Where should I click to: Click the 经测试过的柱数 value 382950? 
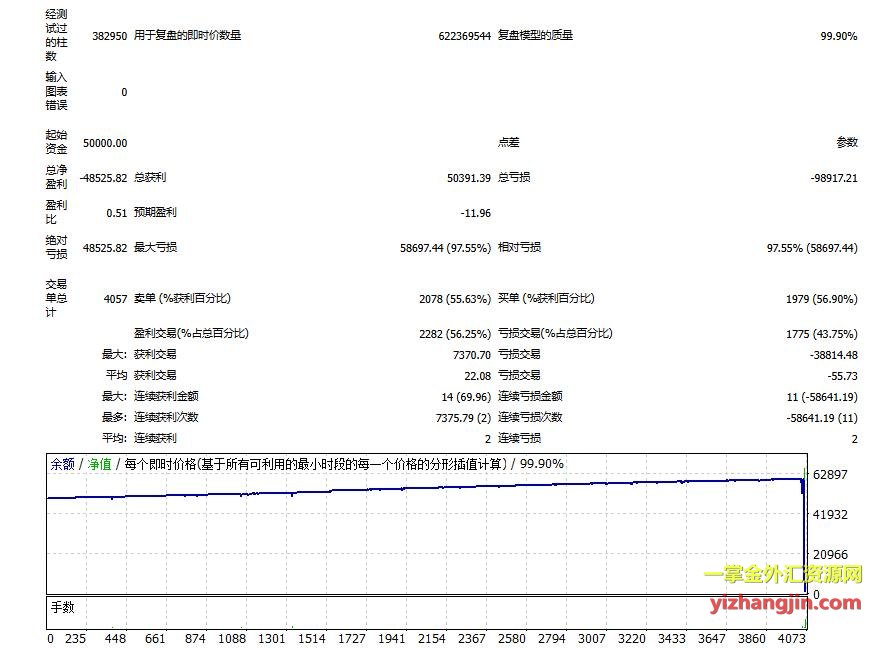[x=109, y=36]
